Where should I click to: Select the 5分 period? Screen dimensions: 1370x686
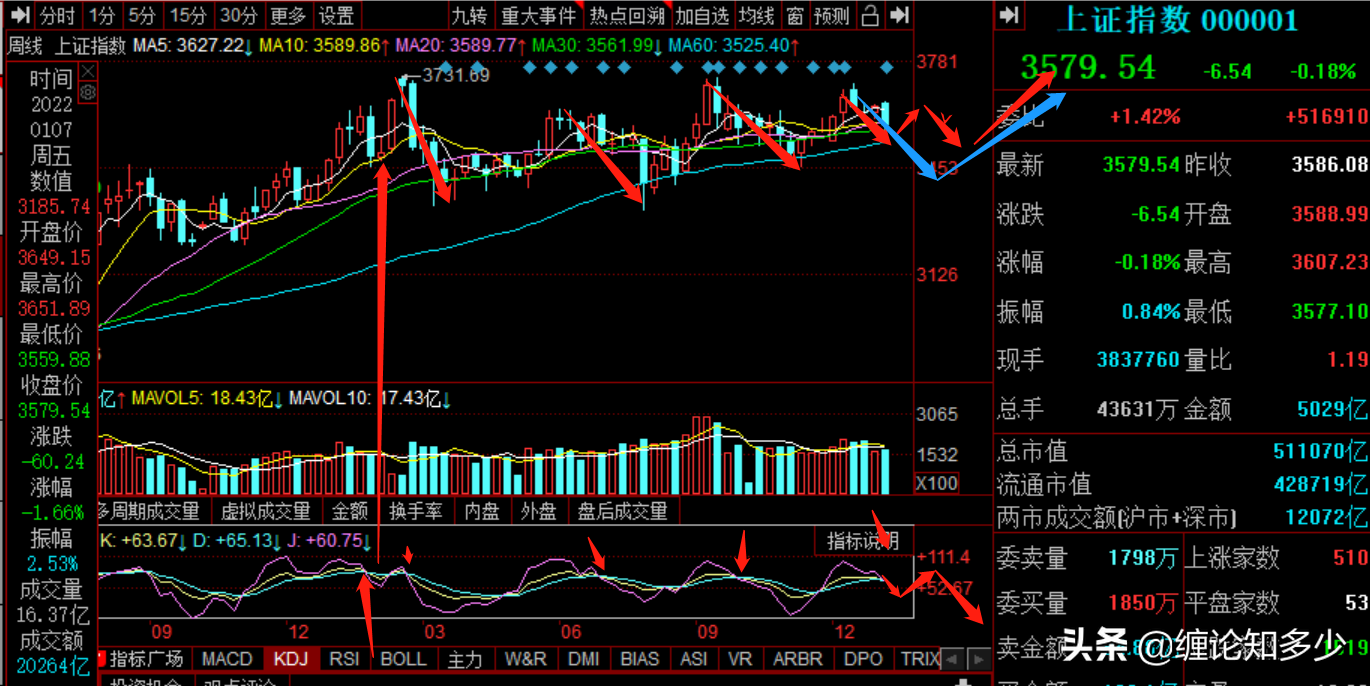coord(142,15)
